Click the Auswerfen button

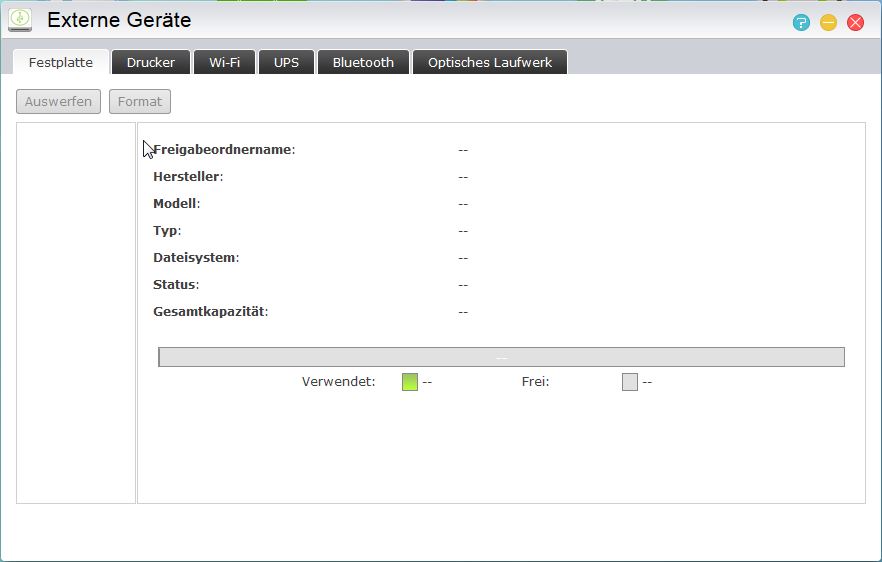click(58, 101)
